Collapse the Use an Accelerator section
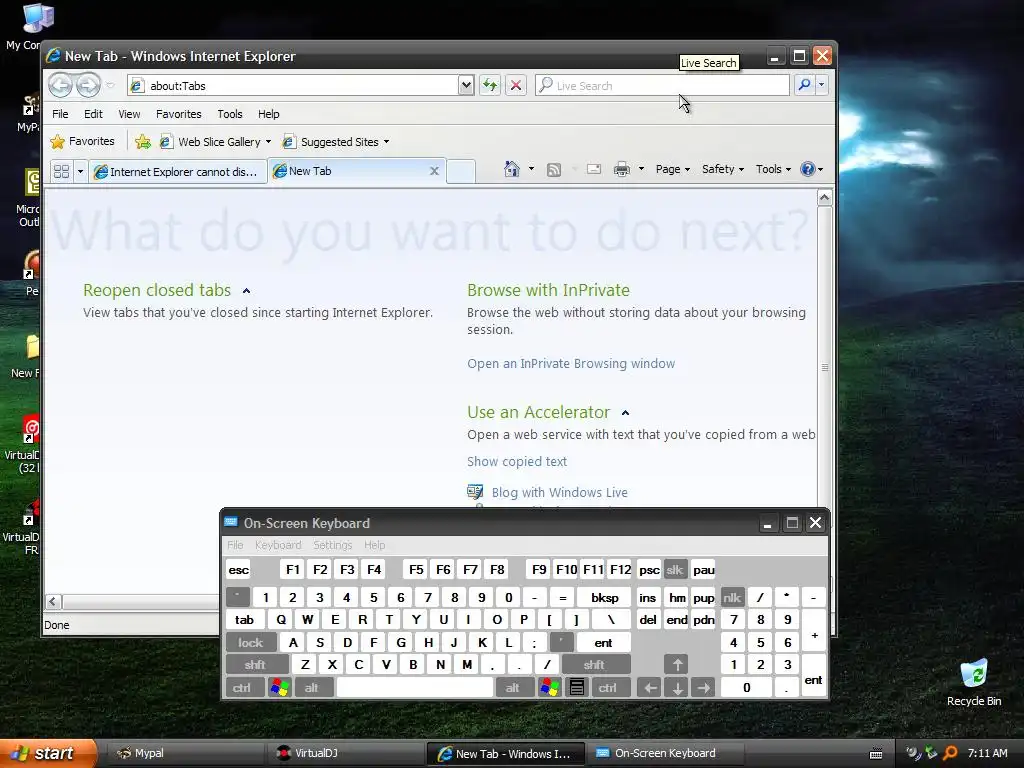This screenshot has height=768, width=1024. click(626, 413)
